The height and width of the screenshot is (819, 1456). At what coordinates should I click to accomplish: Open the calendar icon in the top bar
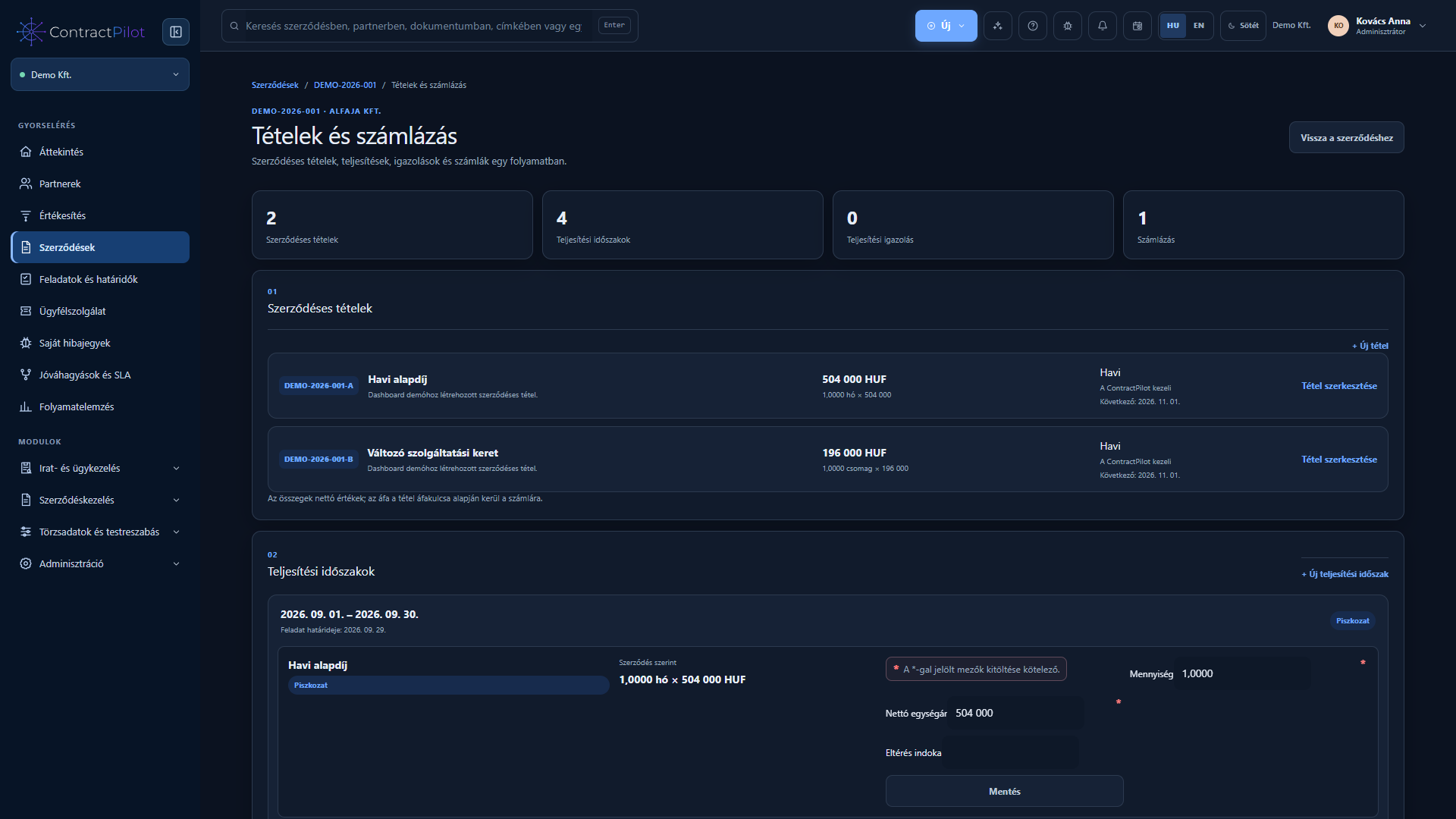[x=1137, y=26]
